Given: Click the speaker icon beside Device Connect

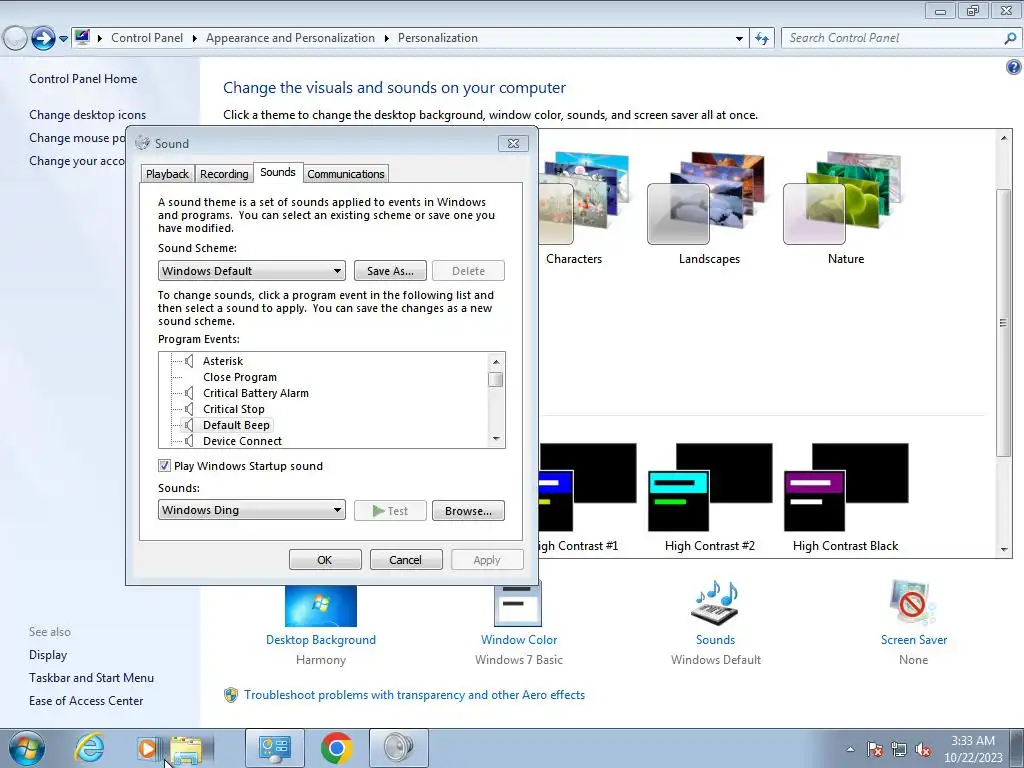Looking at the screenshot, I should [x=189, y=441].
